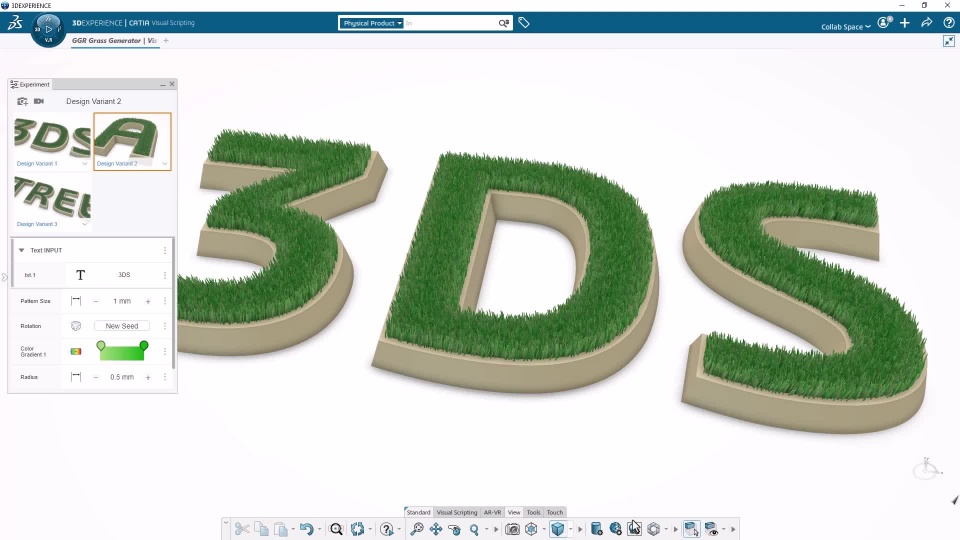Switch to the Visual Scripting toolbar tab

tap(457, 512)
